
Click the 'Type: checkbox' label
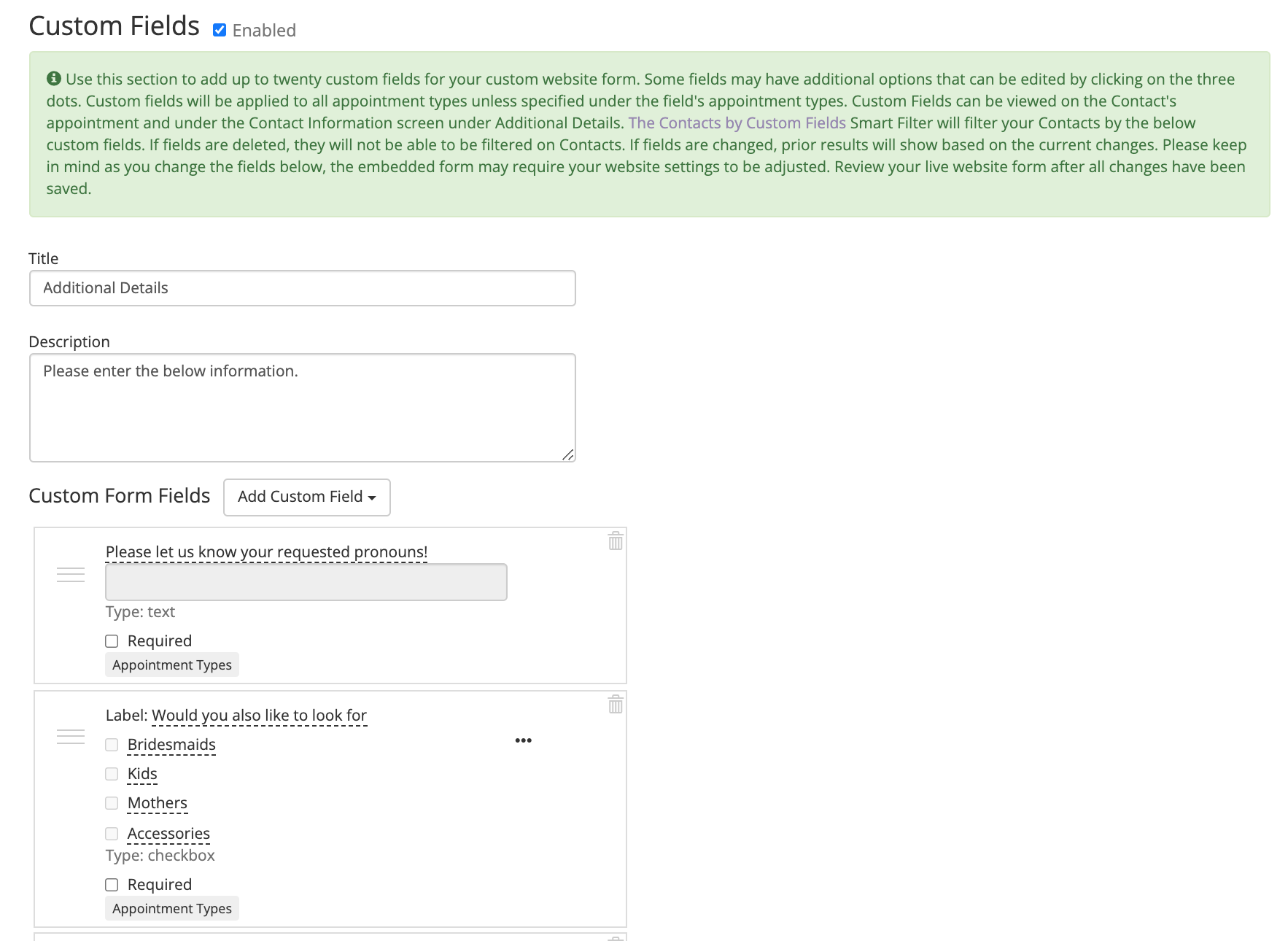[160, 856]
